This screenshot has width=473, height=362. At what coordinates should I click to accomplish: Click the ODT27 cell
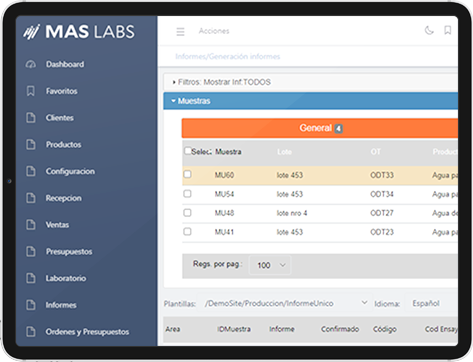click(382, 213)
